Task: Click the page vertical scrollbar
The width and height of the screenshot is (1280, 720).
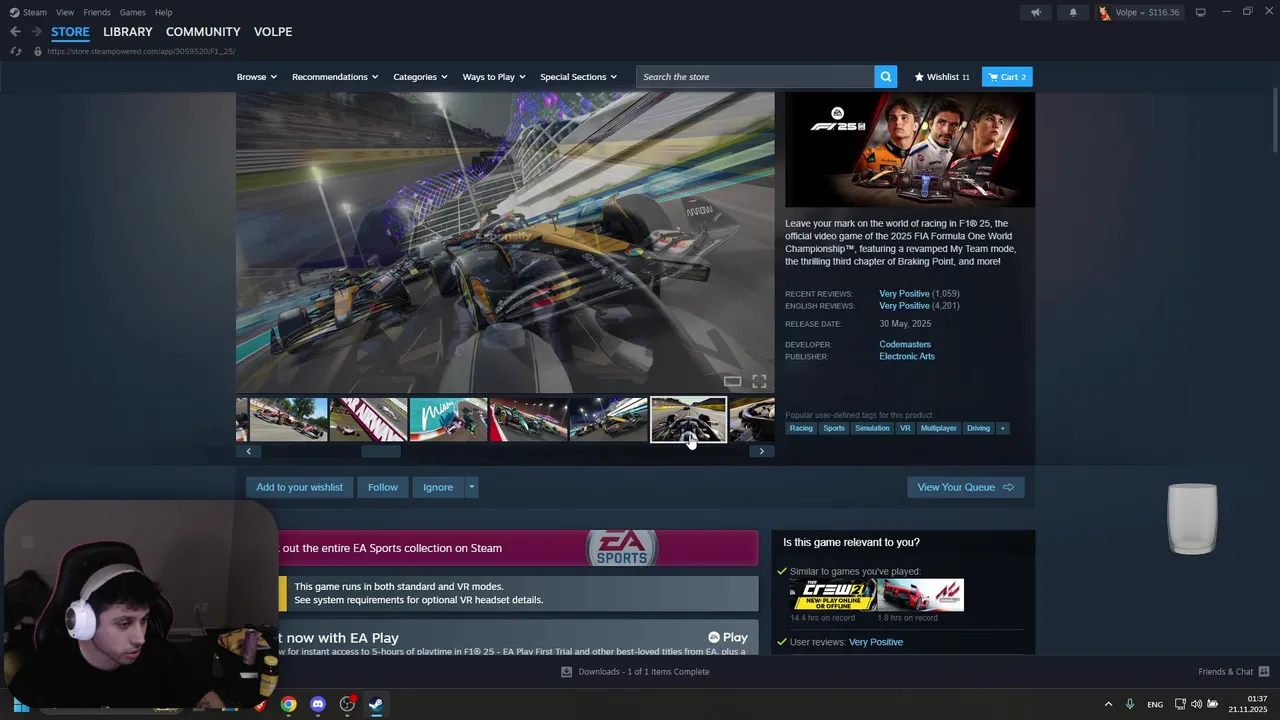Action: (1274, 120)
